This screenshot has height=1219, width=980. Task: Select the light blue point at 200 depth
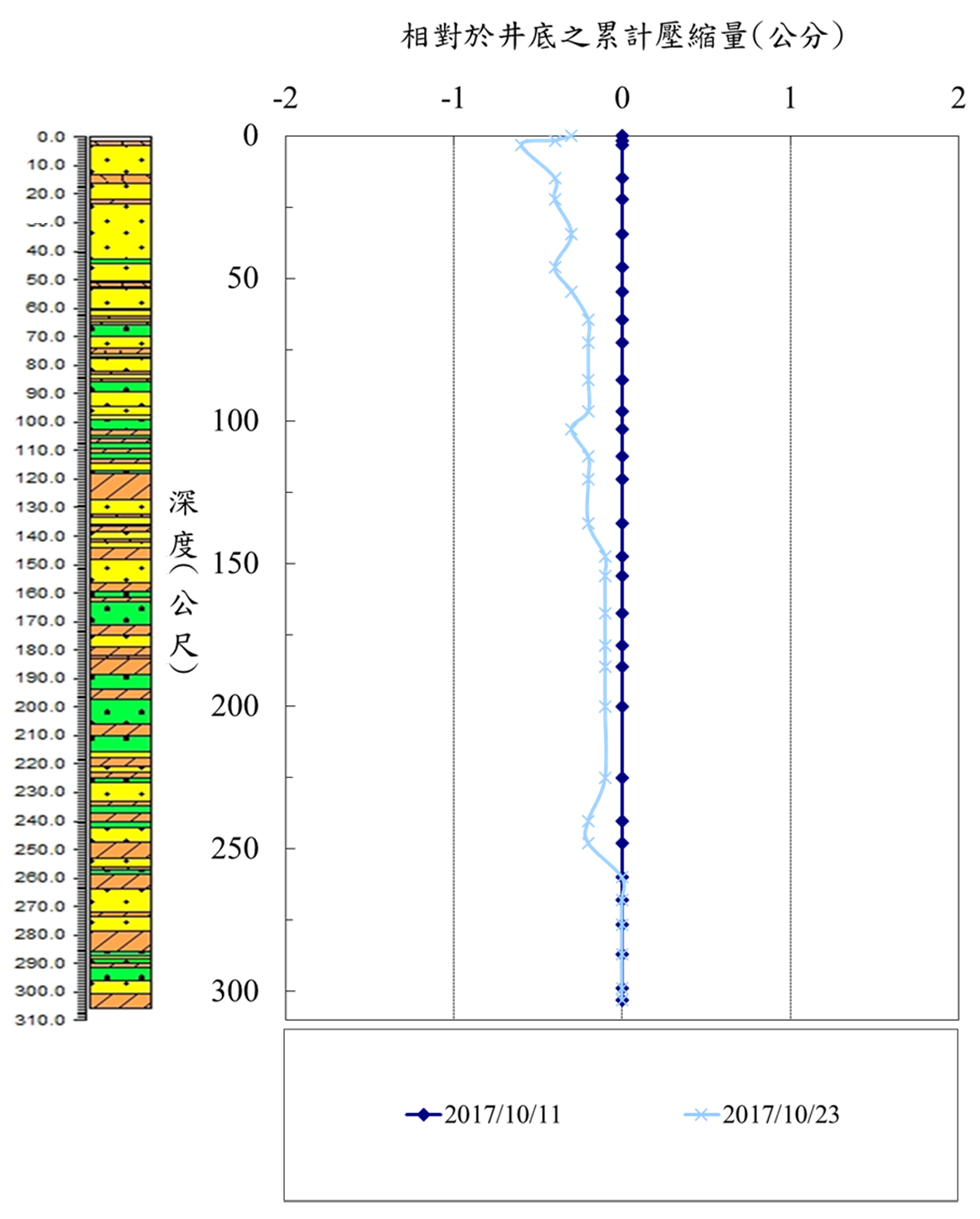(x=606, y=707)
